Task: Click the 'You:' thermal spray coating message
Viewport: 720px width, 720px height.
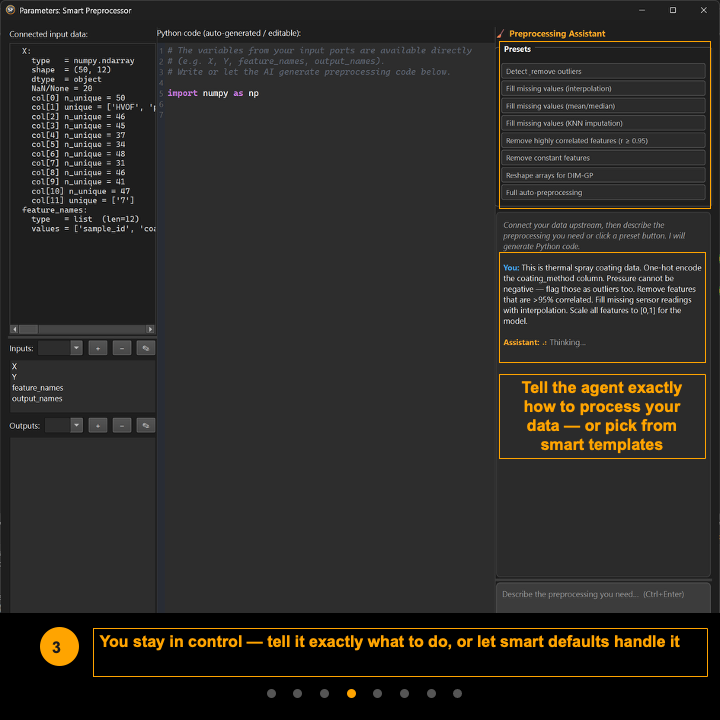Action: 602,294
